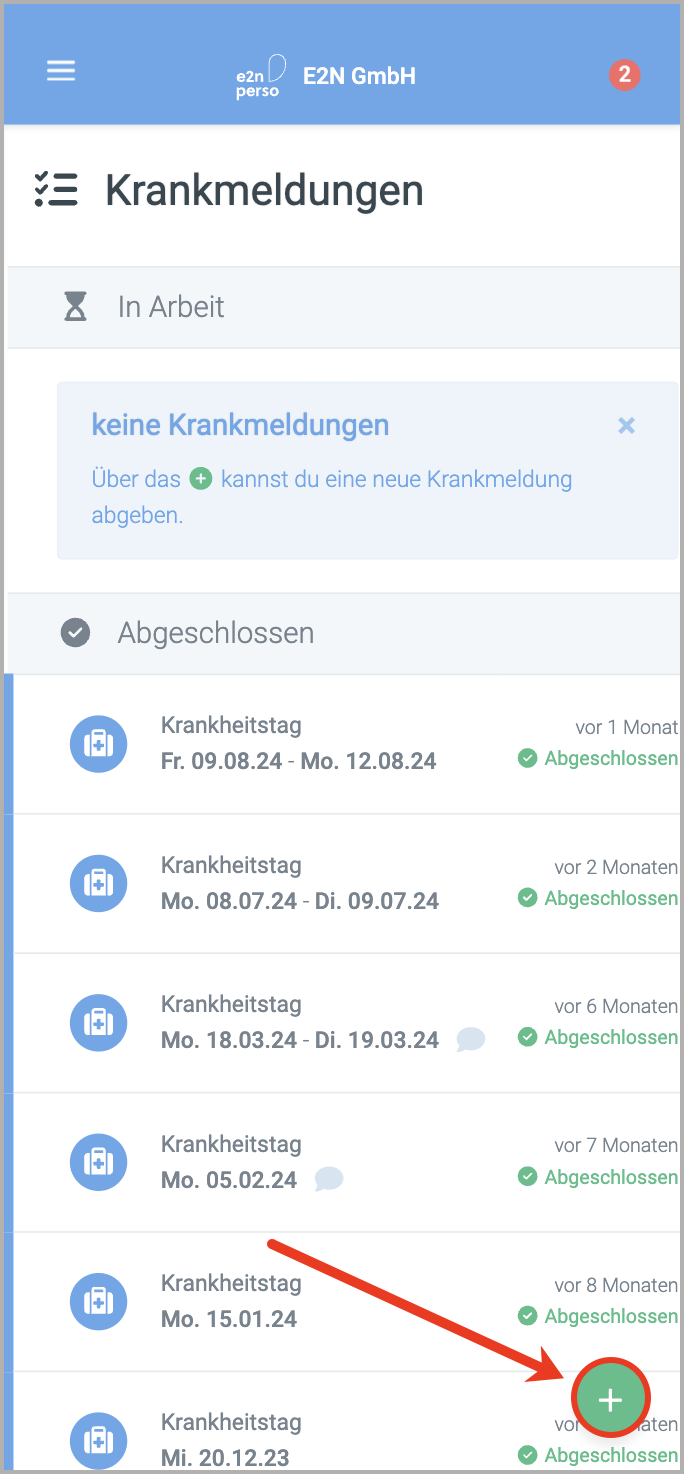The width and height of the screenshot is (684, 1474).
Task: Tap the medical case icon of the 09.08.24 entry
Action: coord(98,744)
